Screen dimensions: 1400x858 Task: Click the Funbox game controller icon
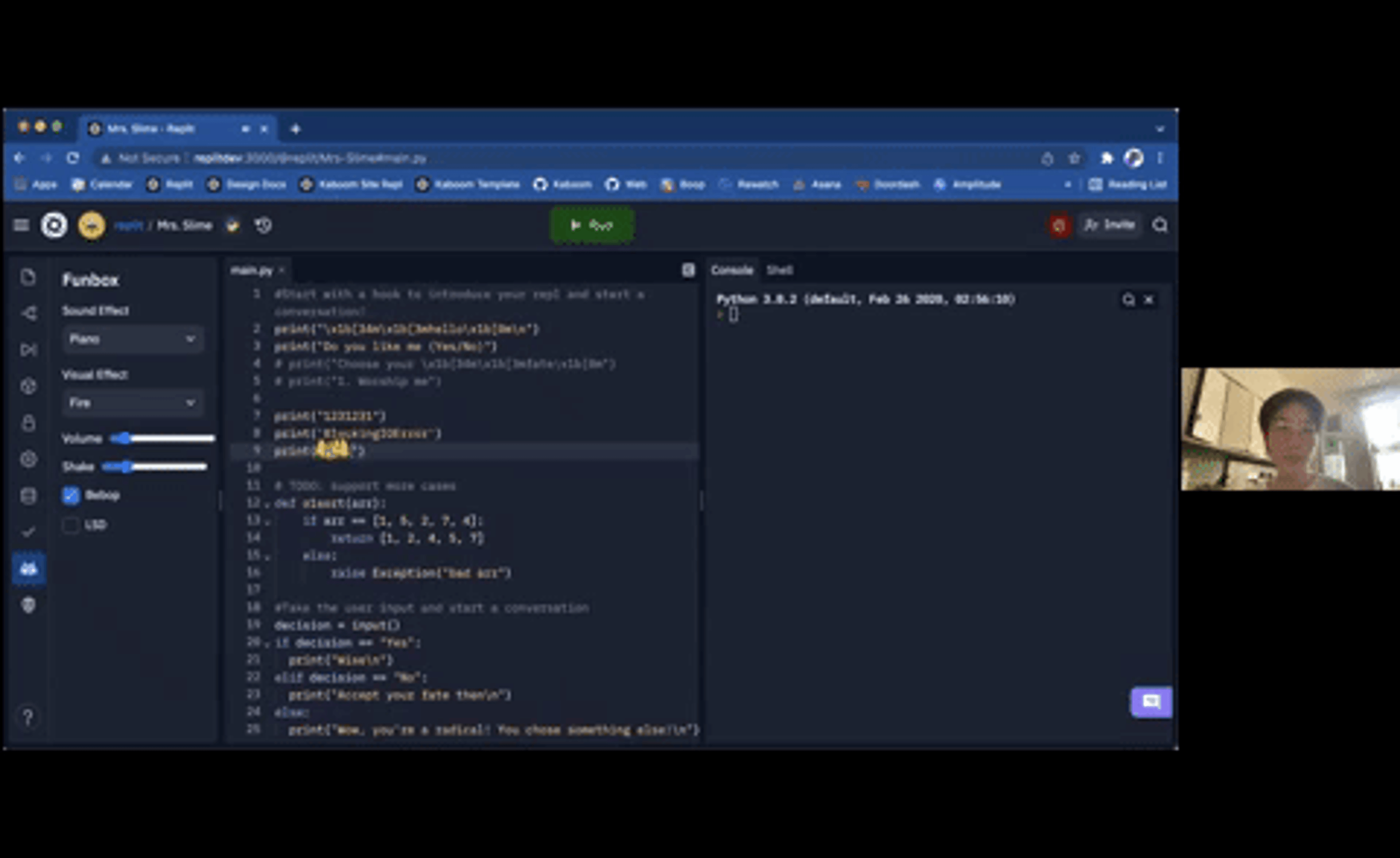pos(28,569)
